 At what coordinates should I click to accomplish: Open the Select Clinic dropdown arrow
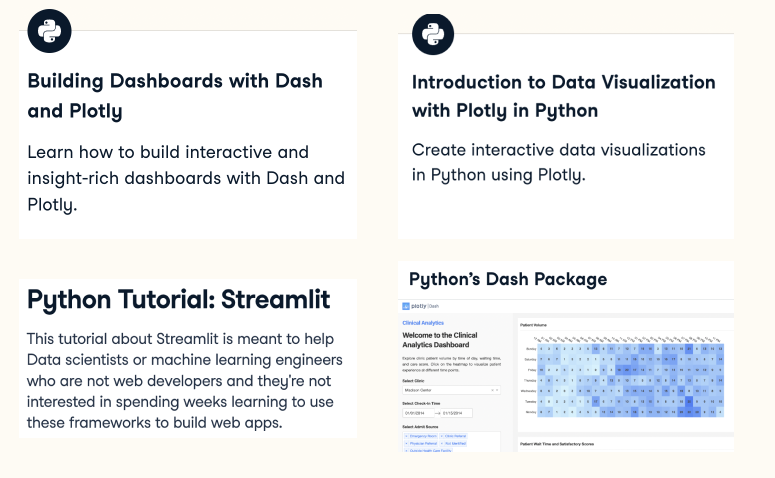pos(497,390)
